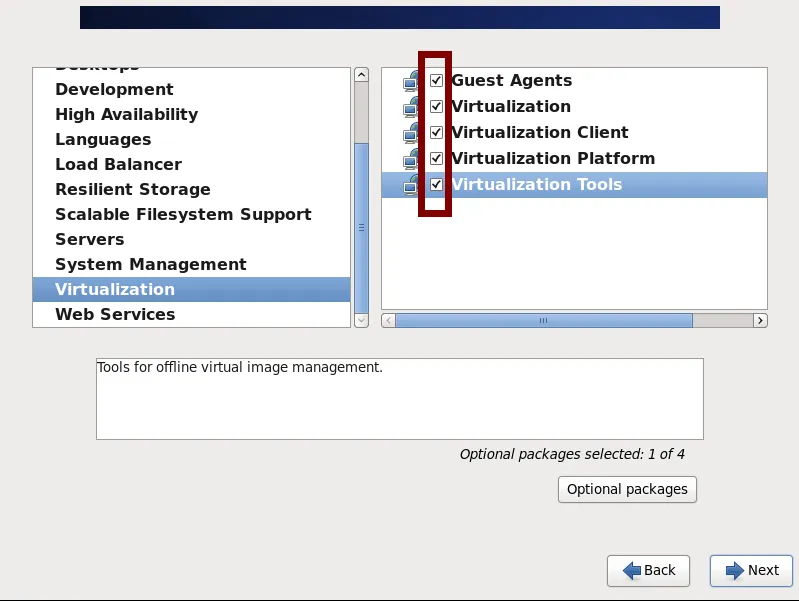Click the icon beside the Virtualization package
The image size is (799, 601).
(x=410, y=107)
